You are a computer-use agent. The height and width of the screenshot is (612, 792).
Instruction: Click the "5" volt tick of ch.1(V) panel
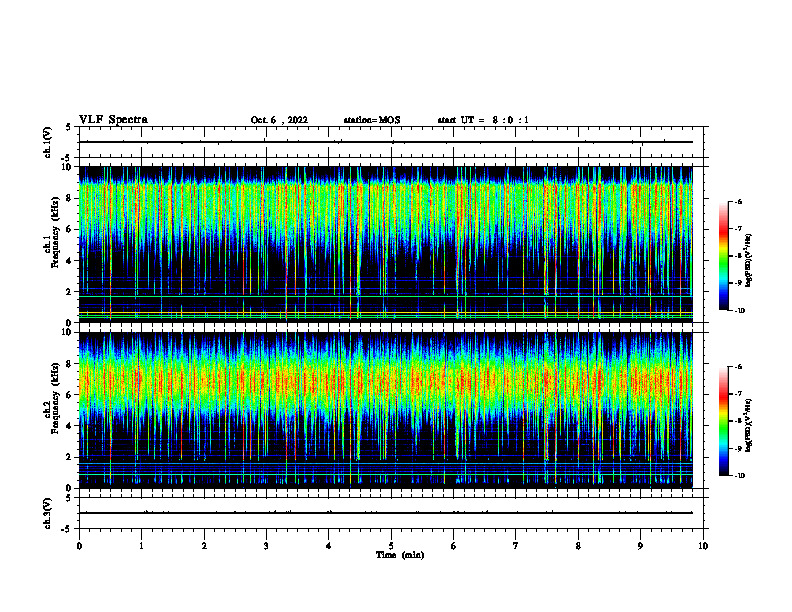click(68, 127)
